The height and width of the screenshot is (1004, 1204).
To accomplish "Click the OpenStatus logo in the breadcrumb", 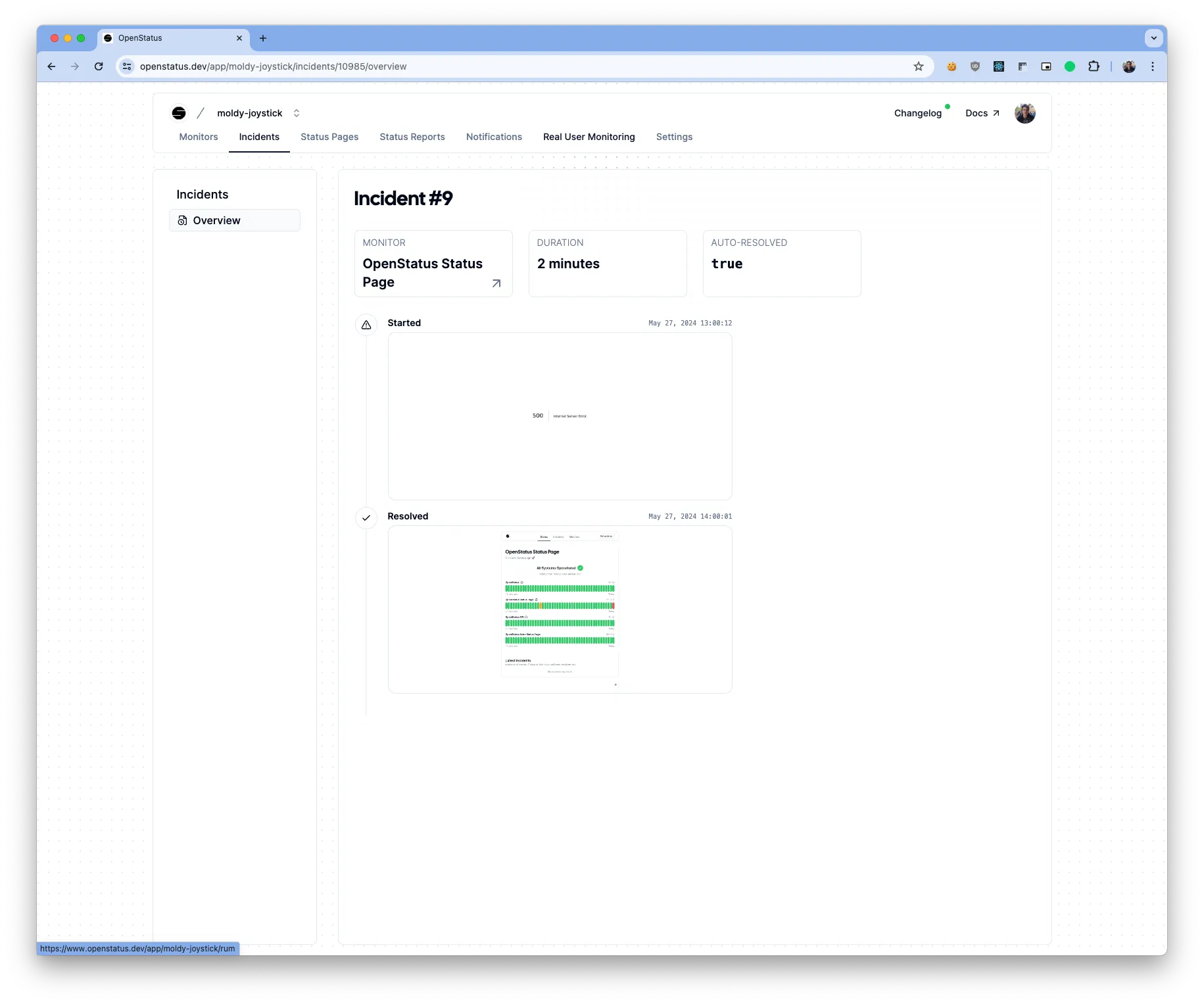I will pyautogui.click(x=178, y=112).
